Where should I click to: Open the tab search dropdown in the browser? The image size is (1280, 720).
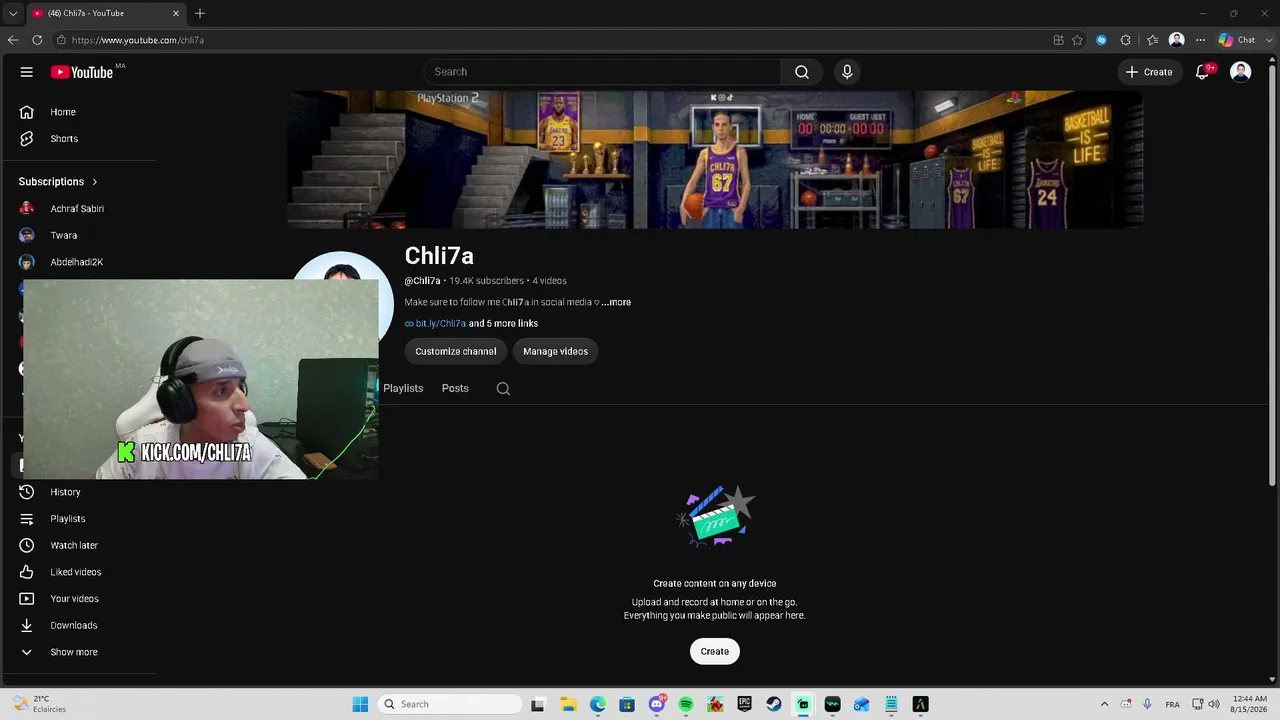(x=13, y=13)
